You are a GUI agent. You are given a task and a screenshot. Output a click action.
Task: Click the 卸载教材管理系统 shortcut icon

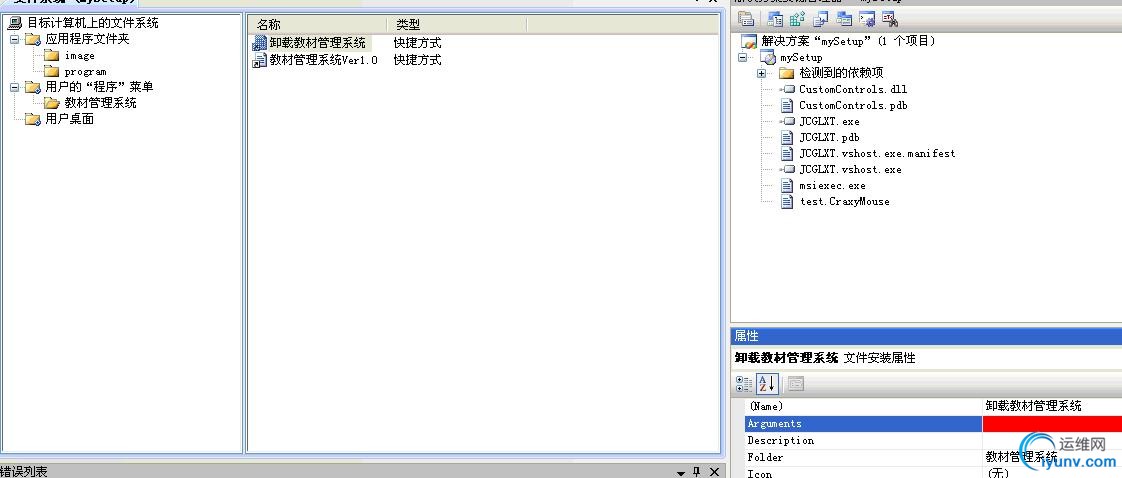(x=259, y=44)
